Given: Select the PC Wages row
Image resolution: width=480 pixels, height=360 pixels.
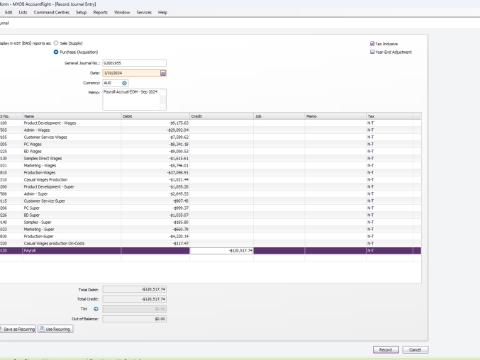Looking at the screenshot, I should click(210, 144).
